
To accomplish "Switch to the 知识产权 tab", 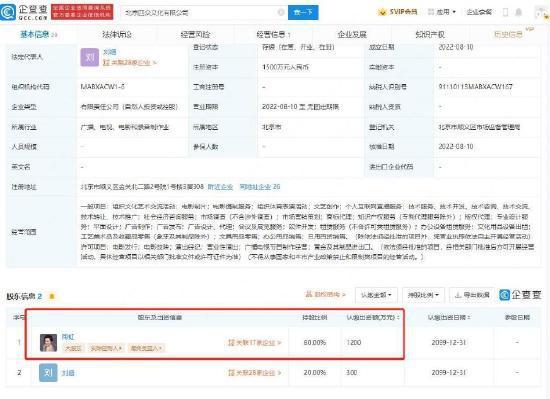I will 430,34.
